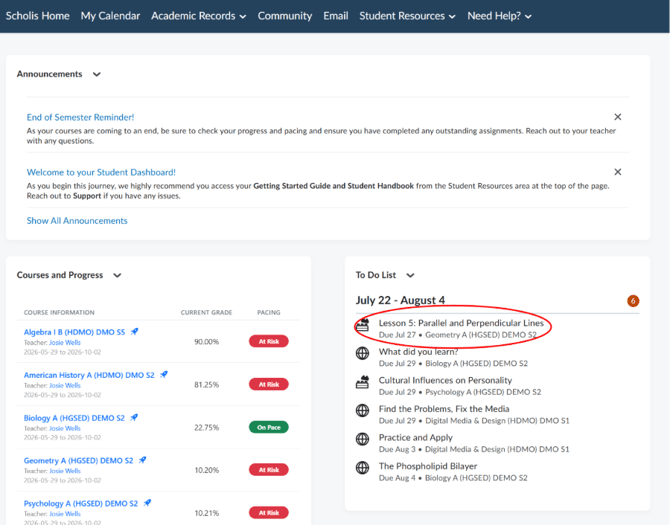Click the 90.00% grade for Algebra I B

(206, 342)
